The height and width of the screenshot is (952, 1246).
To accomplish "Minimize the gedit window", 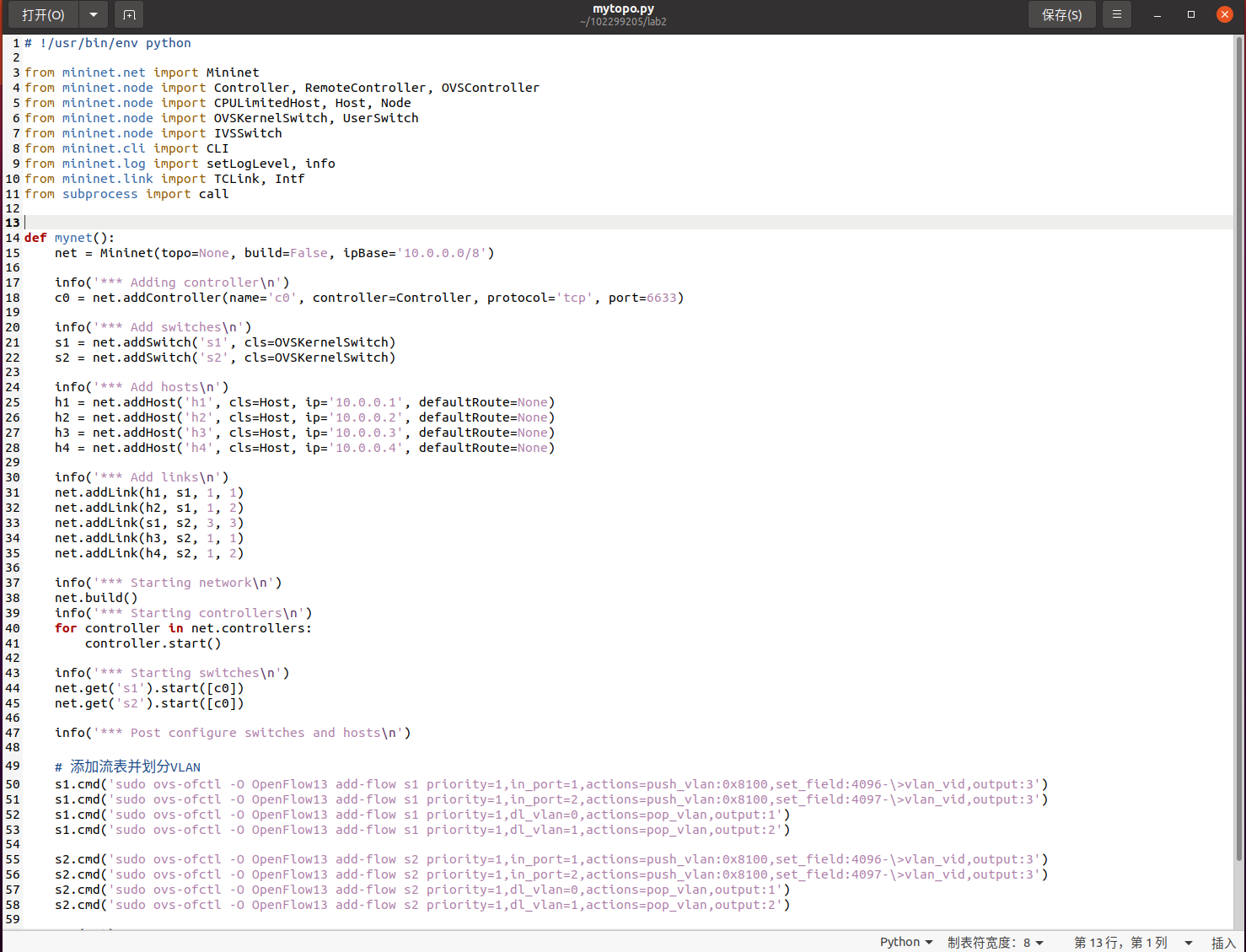I will point(1157,14).
